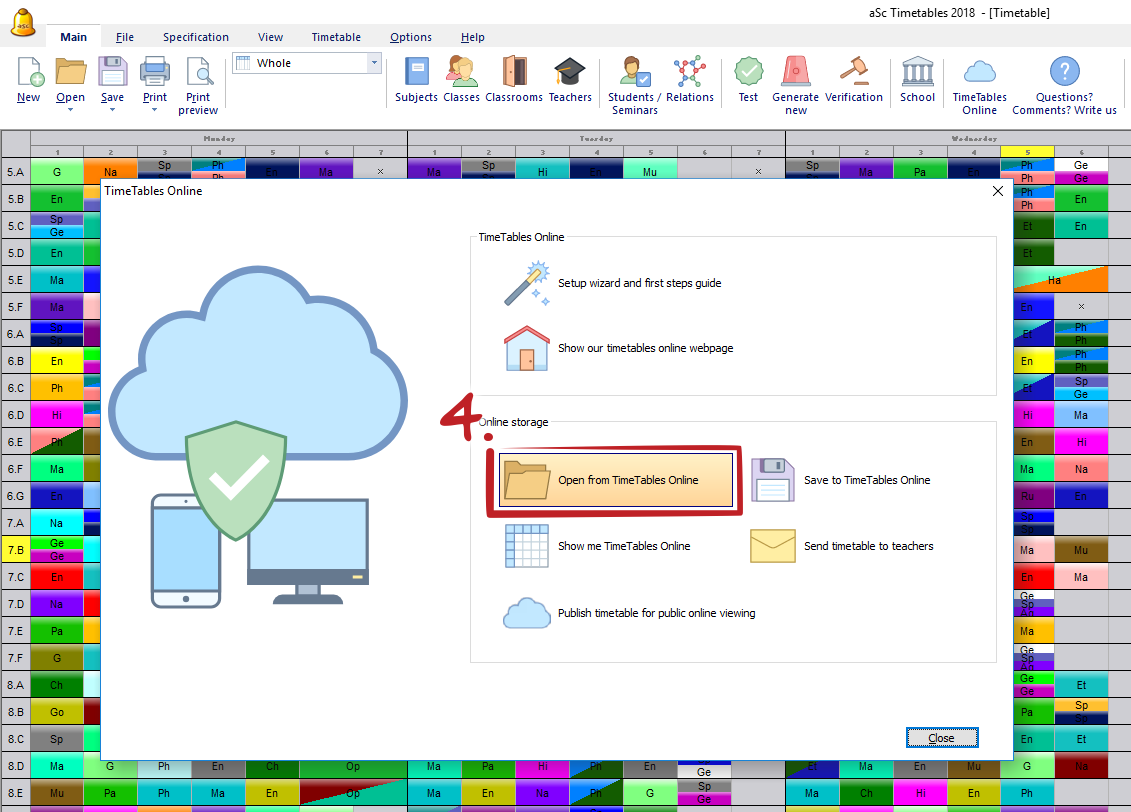Open Students / Seminars toolbar icon
This screenshot has width=1131, height=812.
635,73
